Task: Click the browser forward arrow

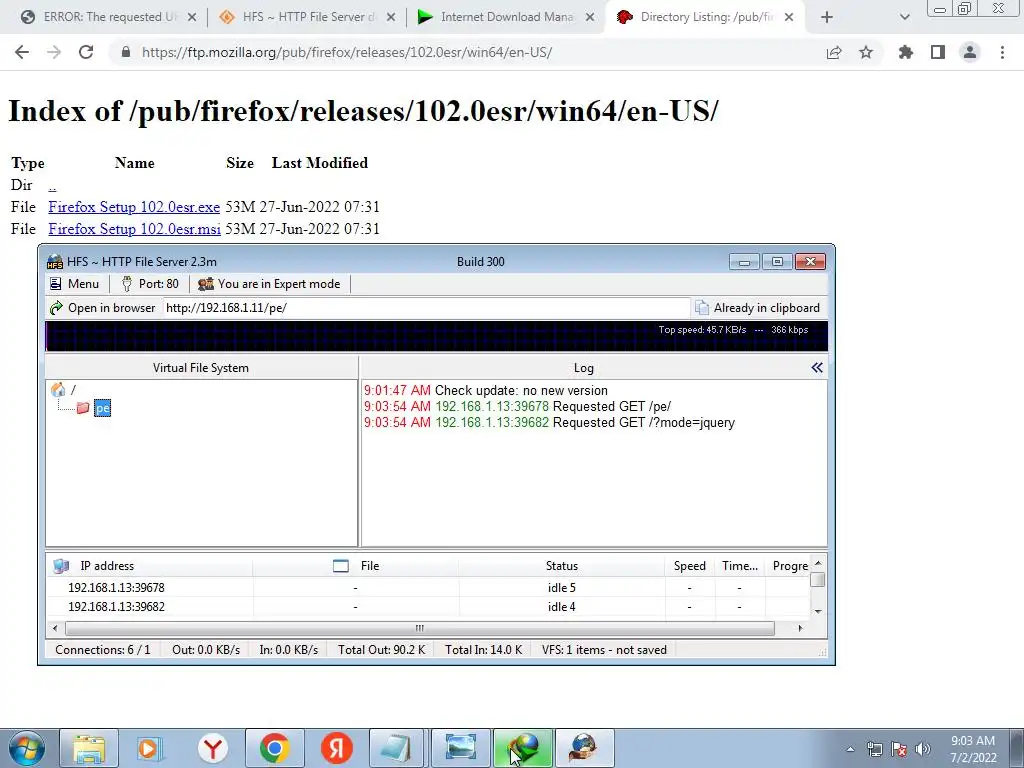Action: (x=54, y=52)
